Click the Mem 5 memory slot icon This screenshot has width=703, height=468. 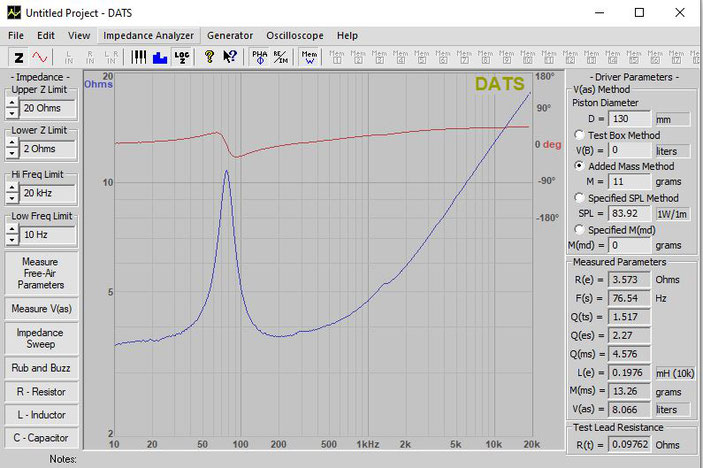pos(421,57)
